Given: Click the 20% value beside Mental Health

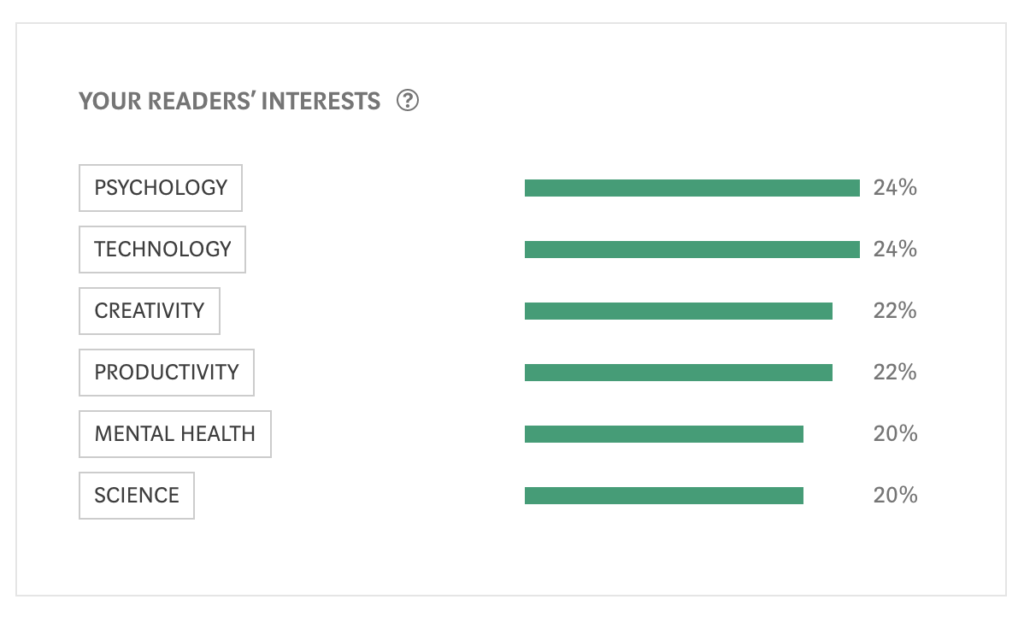Looking at the screenshot, I should 895,434.
